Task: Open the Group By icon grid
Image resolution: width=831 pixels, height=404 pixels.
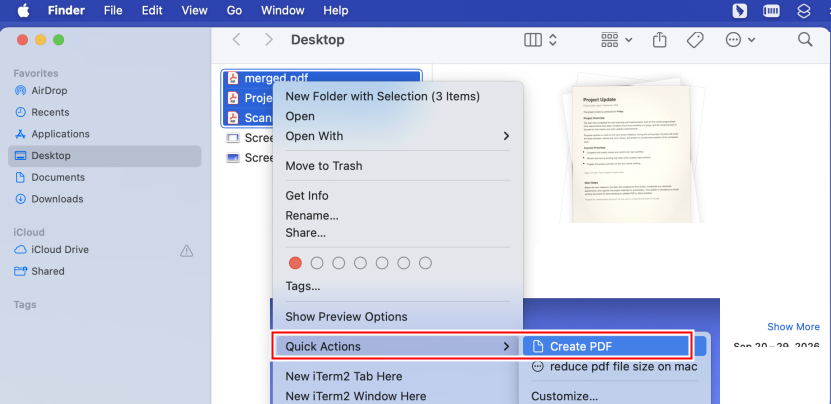Action: tap(610, 40)
